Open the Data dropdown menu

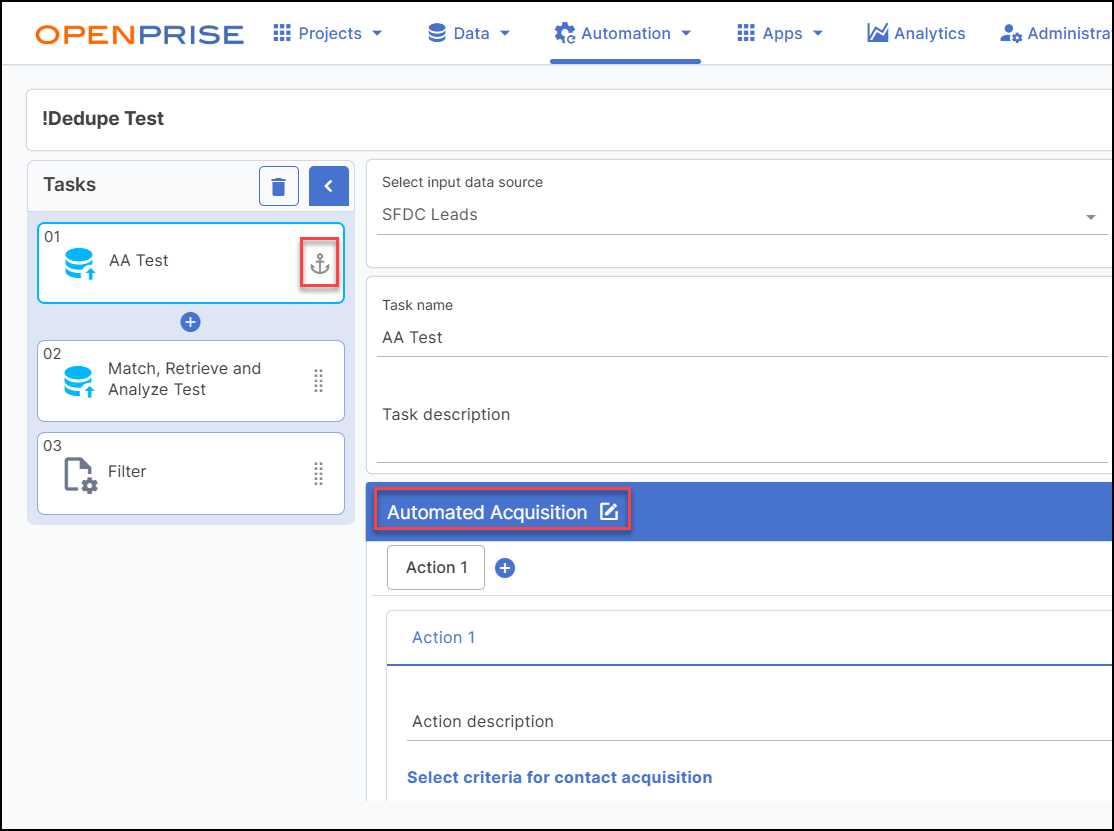[469, 34]
